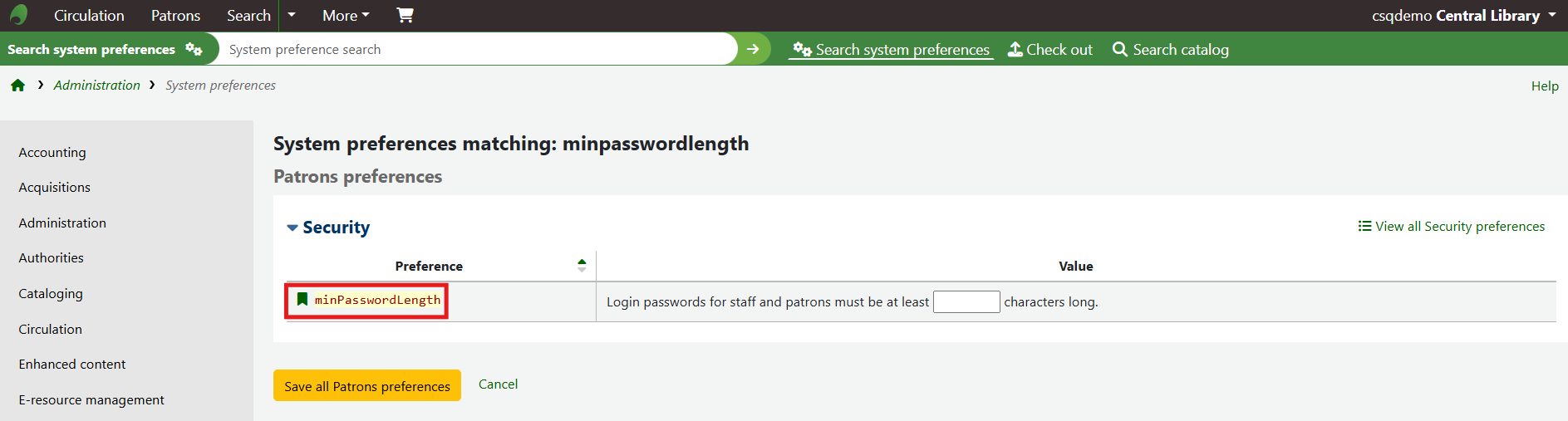1568x421 pixels.
Task: Open Acquisitions in the sidebar
Action: pyautogui.click(x=55, y=188)
